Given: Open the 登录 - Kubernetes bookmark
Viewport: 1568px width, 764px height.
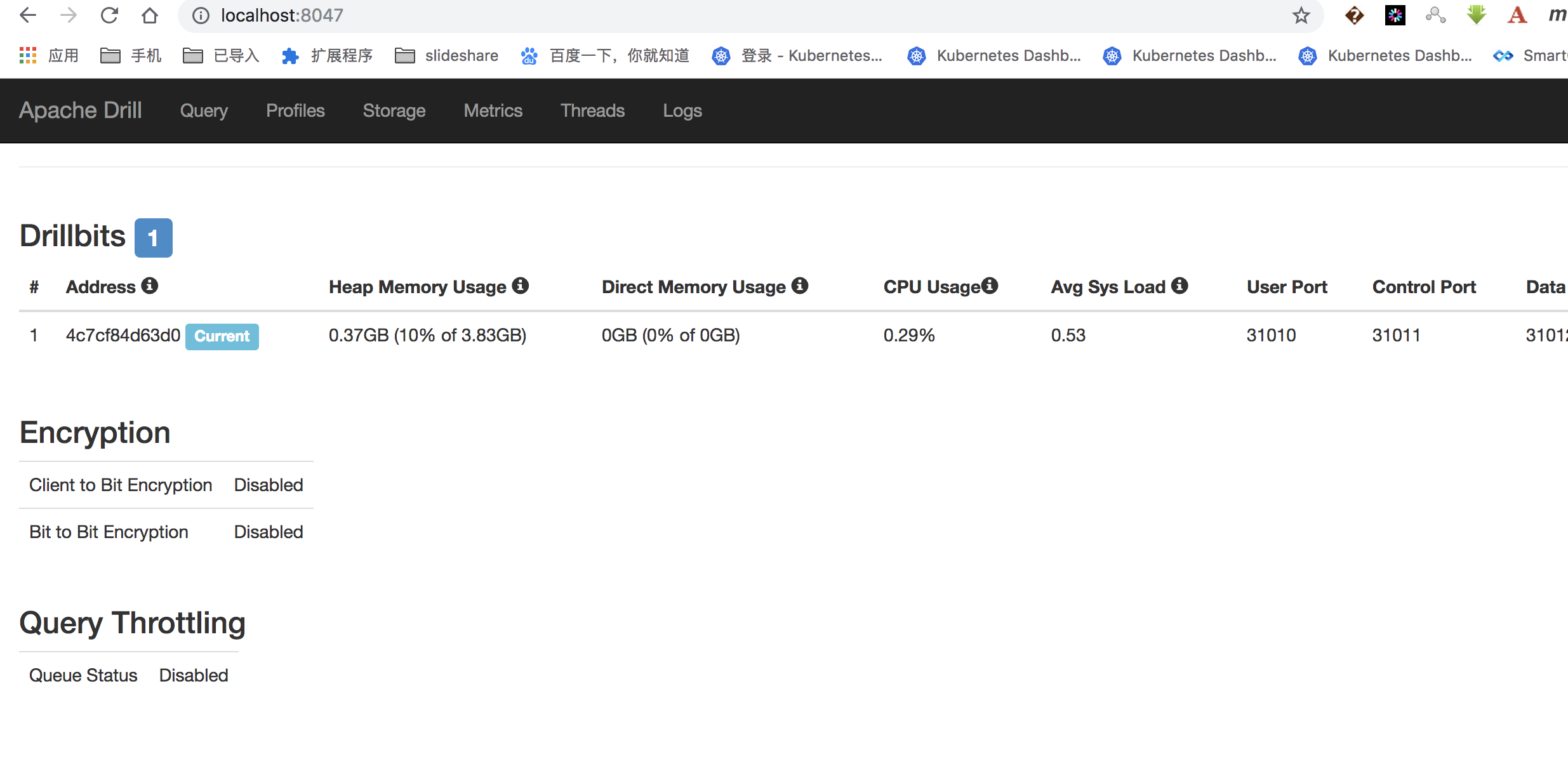Looking at the screenshot, I should tap(797, 56).
